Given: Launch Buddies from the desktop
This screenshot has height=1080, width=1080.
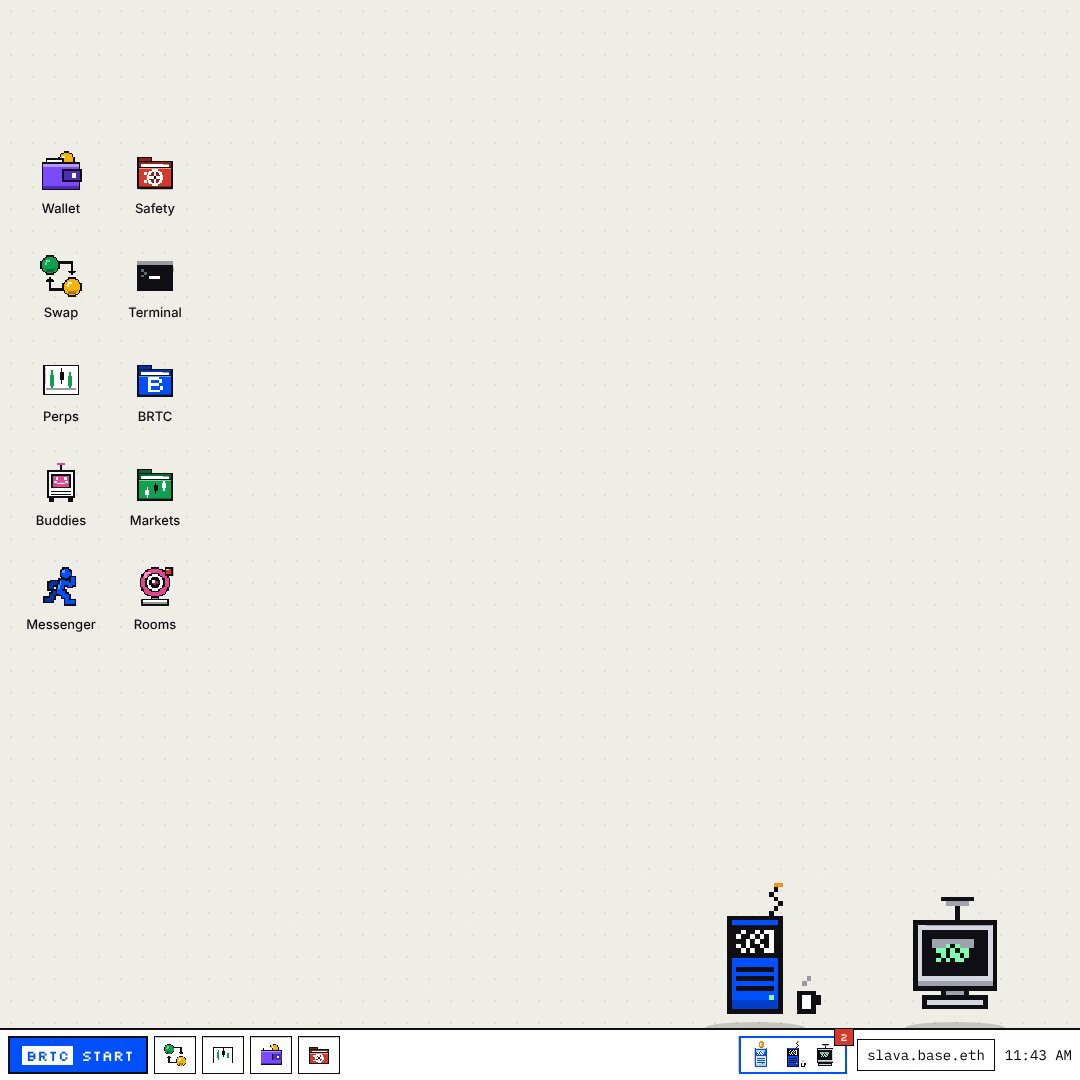Looking at the screenshot, I should [61, 482].
